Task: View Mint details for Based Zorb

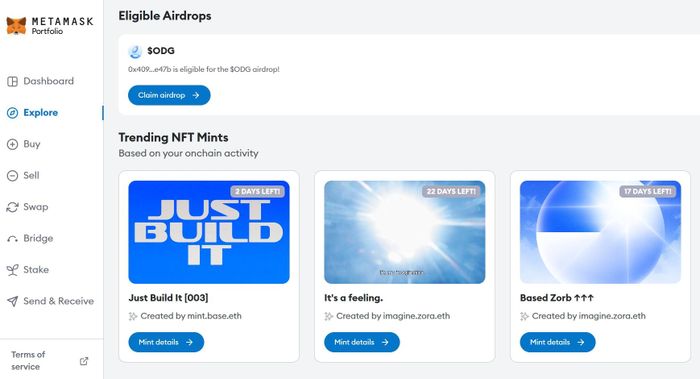Action: (x=558, y=342)
